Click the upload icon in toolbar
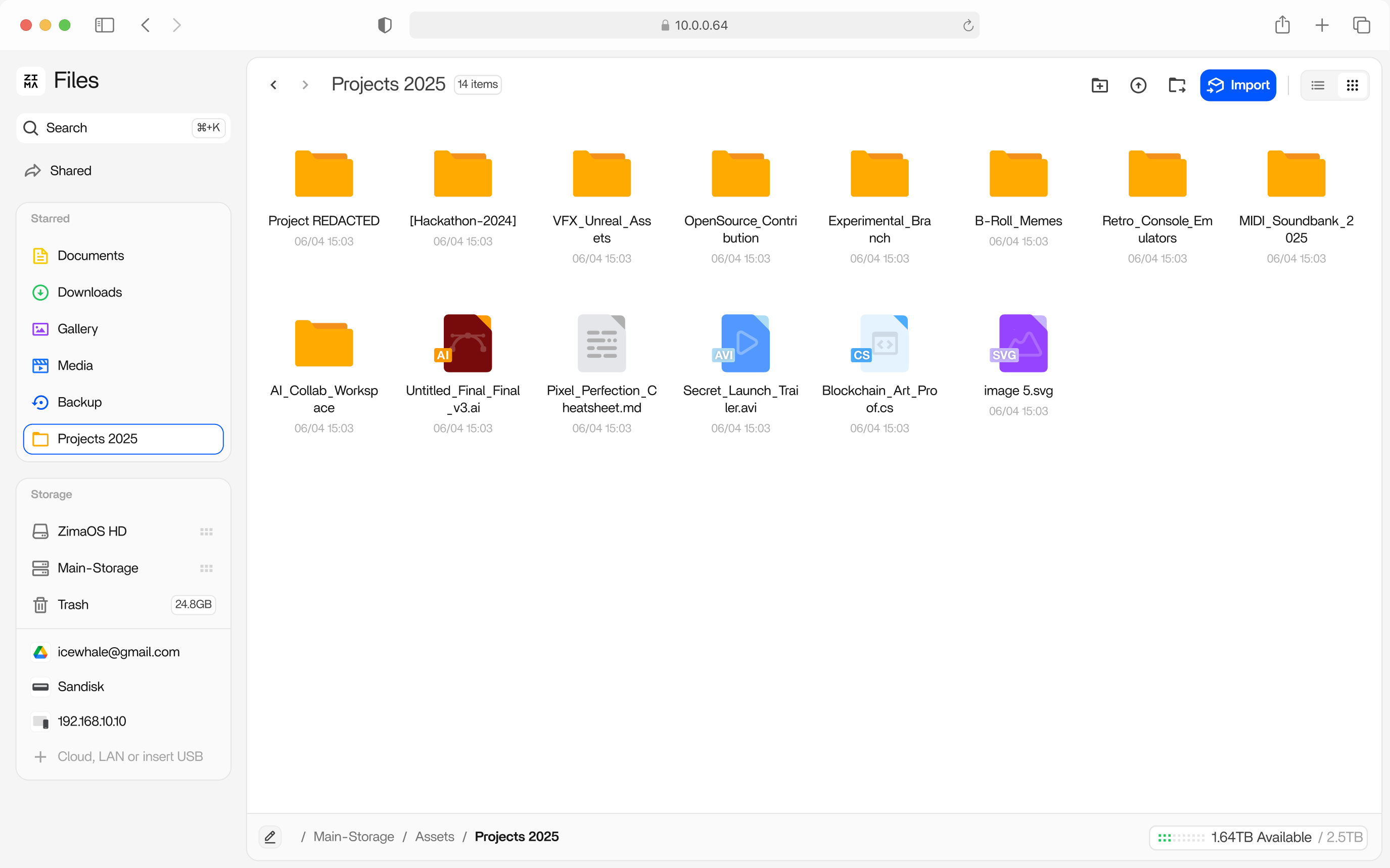 (1138, 85)
